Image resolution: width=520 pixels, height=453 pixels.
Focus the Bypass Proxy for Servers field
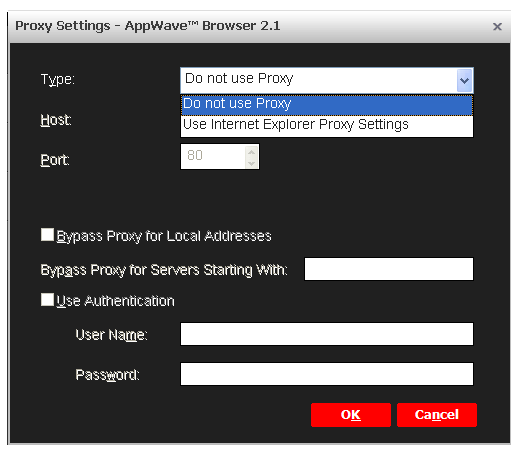click(x=389, y=269)
